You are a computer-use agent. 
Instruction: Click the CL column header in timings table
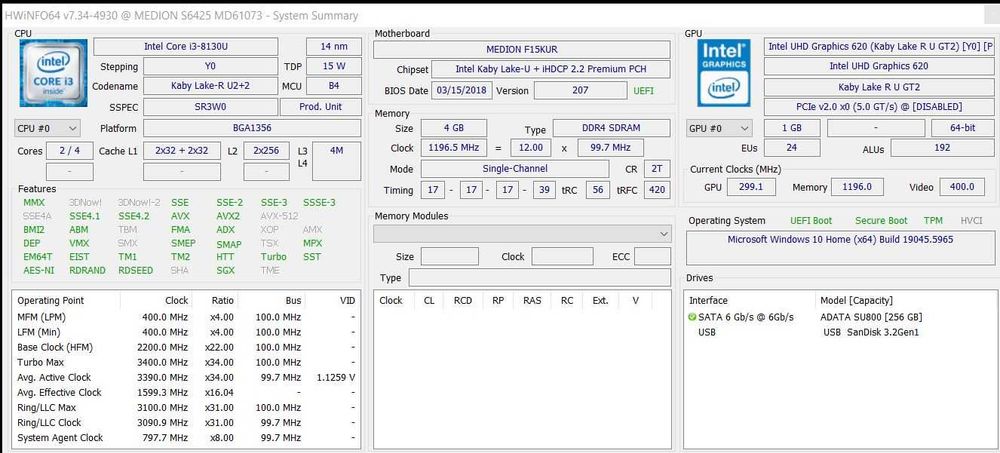(429, 301)
